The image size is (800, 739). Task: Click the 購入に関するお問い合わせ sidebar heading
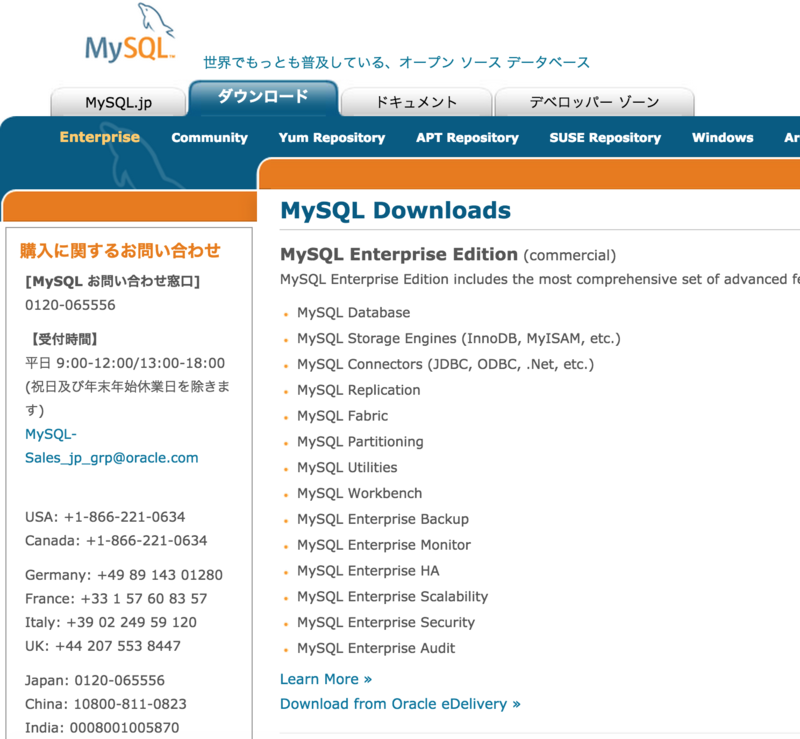click(120, 251)
